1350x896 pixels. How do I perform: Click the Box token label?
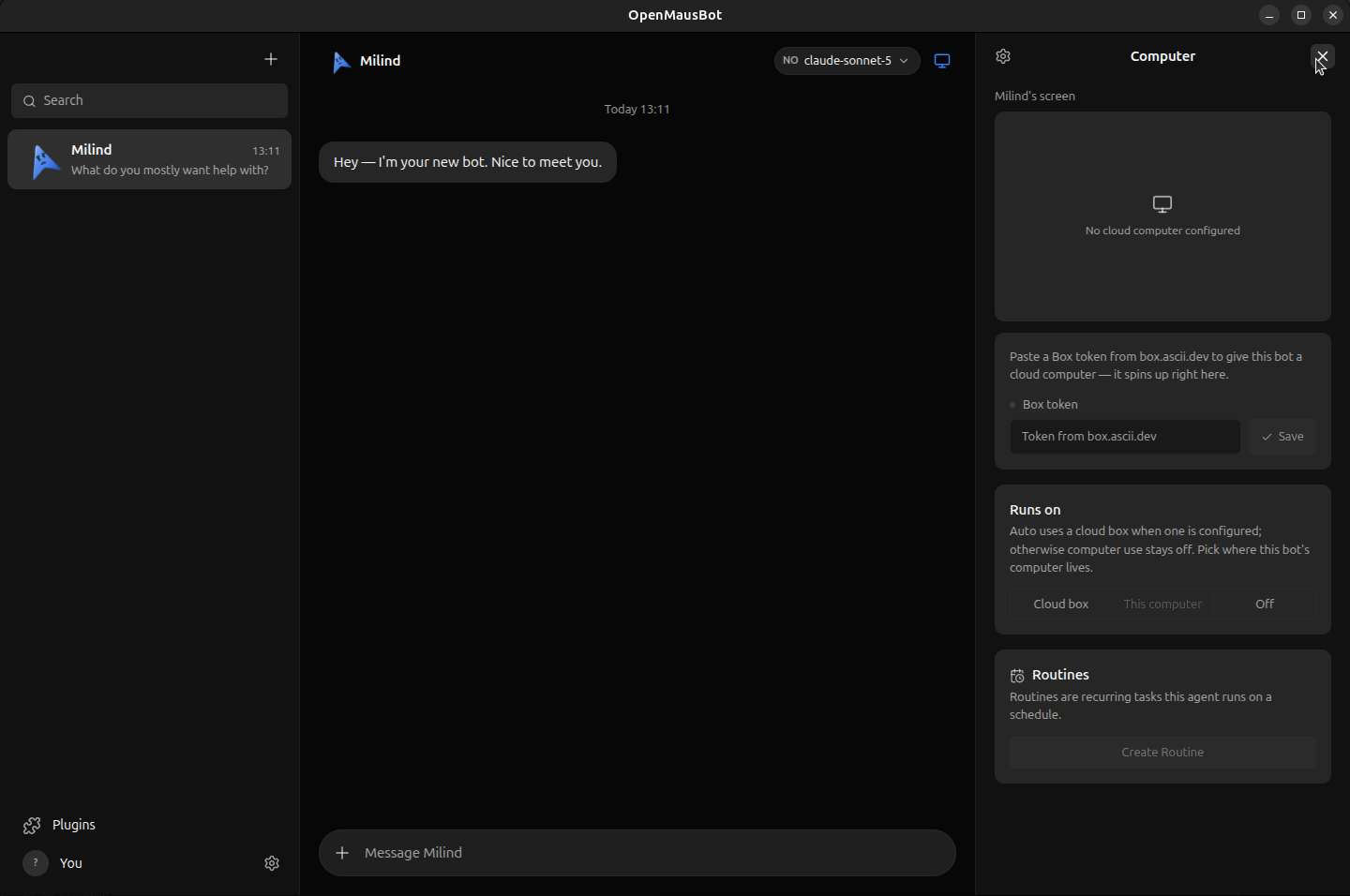(x=1050, y=405)
